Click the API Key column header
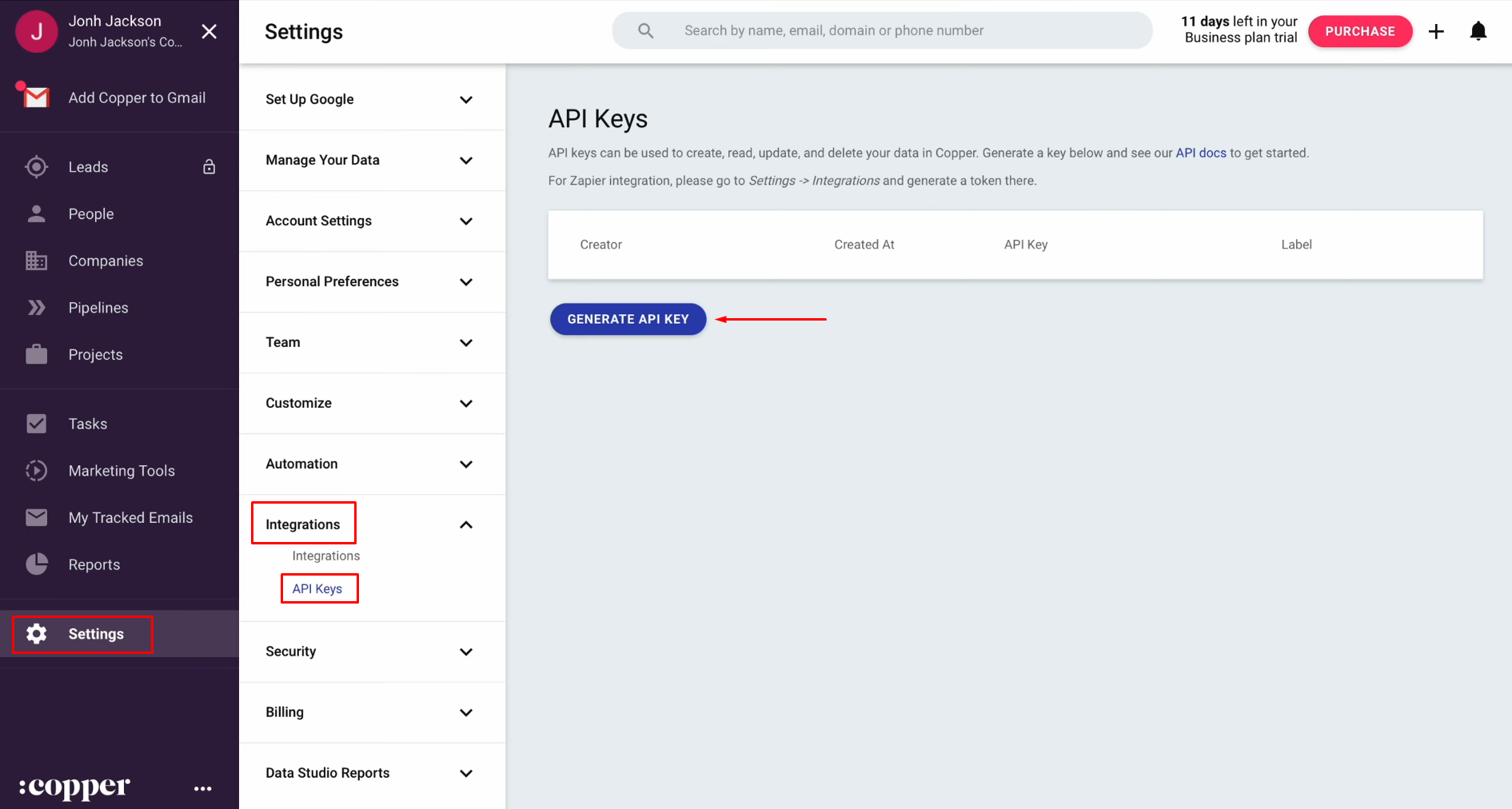This screenshot has width=1512, height=809. click(x=1026, y=245)
